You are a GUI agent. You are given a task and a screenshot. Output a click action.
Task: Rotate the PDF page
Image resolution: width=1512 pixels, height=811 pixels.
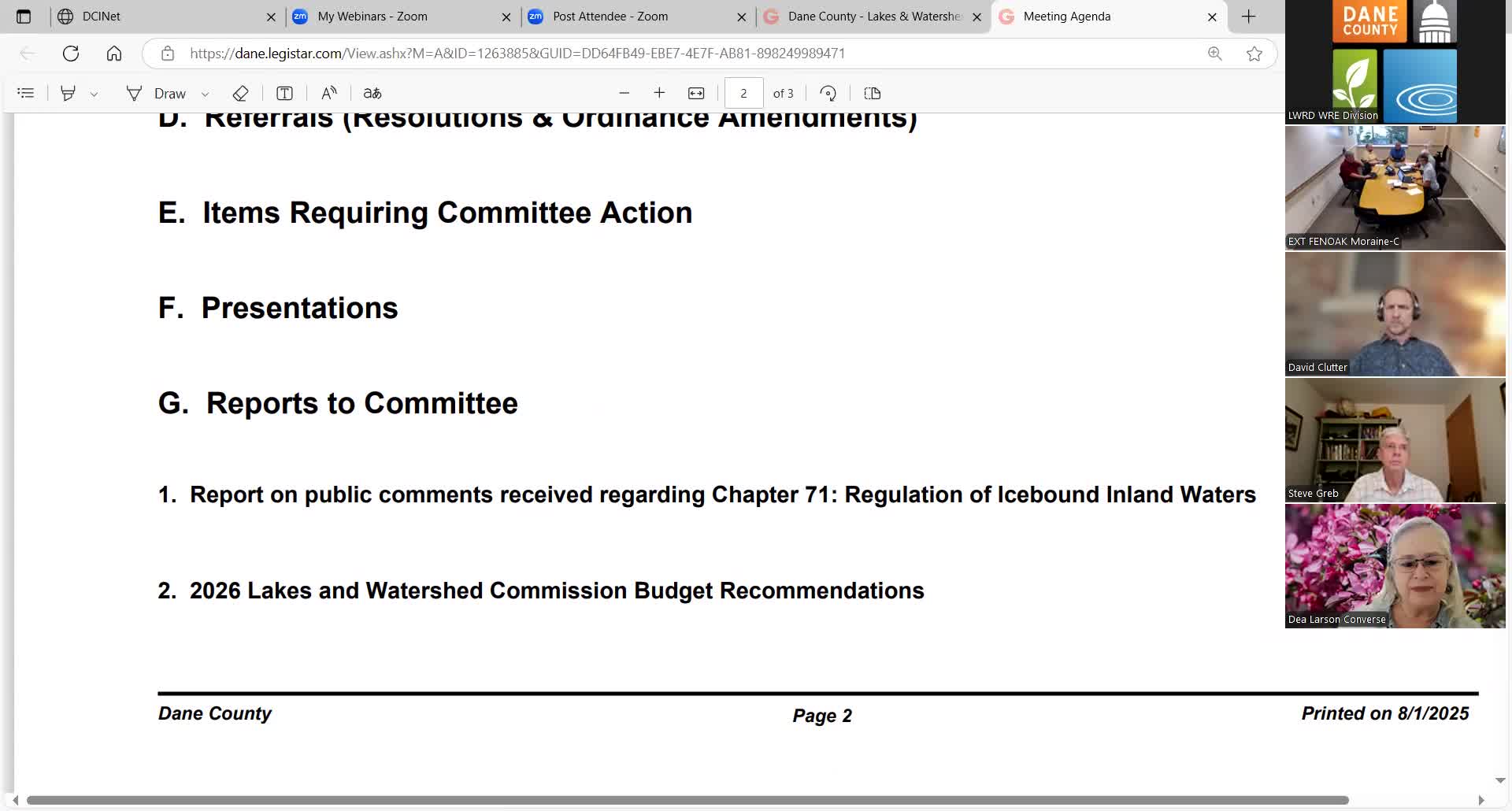pos(828,93)
